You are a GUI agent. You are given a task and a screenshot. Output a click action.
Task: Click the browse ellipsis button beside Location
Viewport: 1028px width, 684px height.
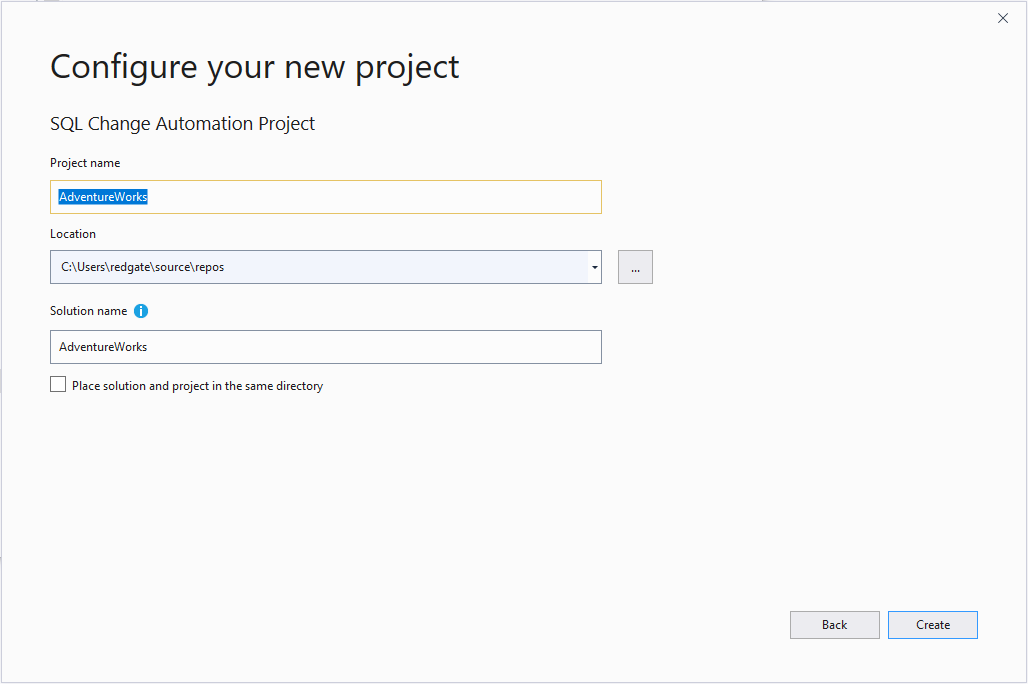click(x=635, y=267)
